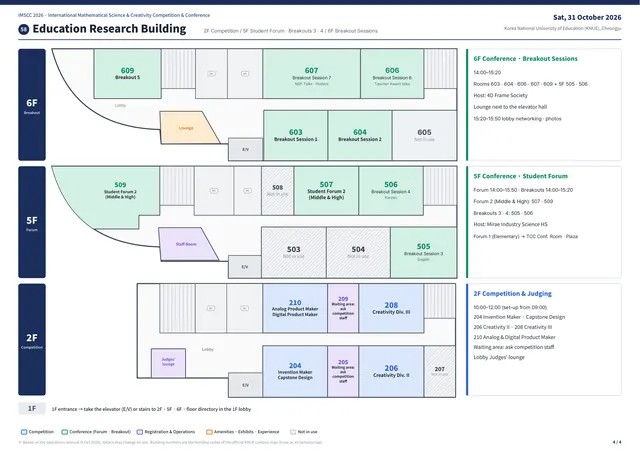Click the E/V elevator box on 5F
Image resolution: width=640 pixels, height=453 pixels.
(x=245, y=267)
